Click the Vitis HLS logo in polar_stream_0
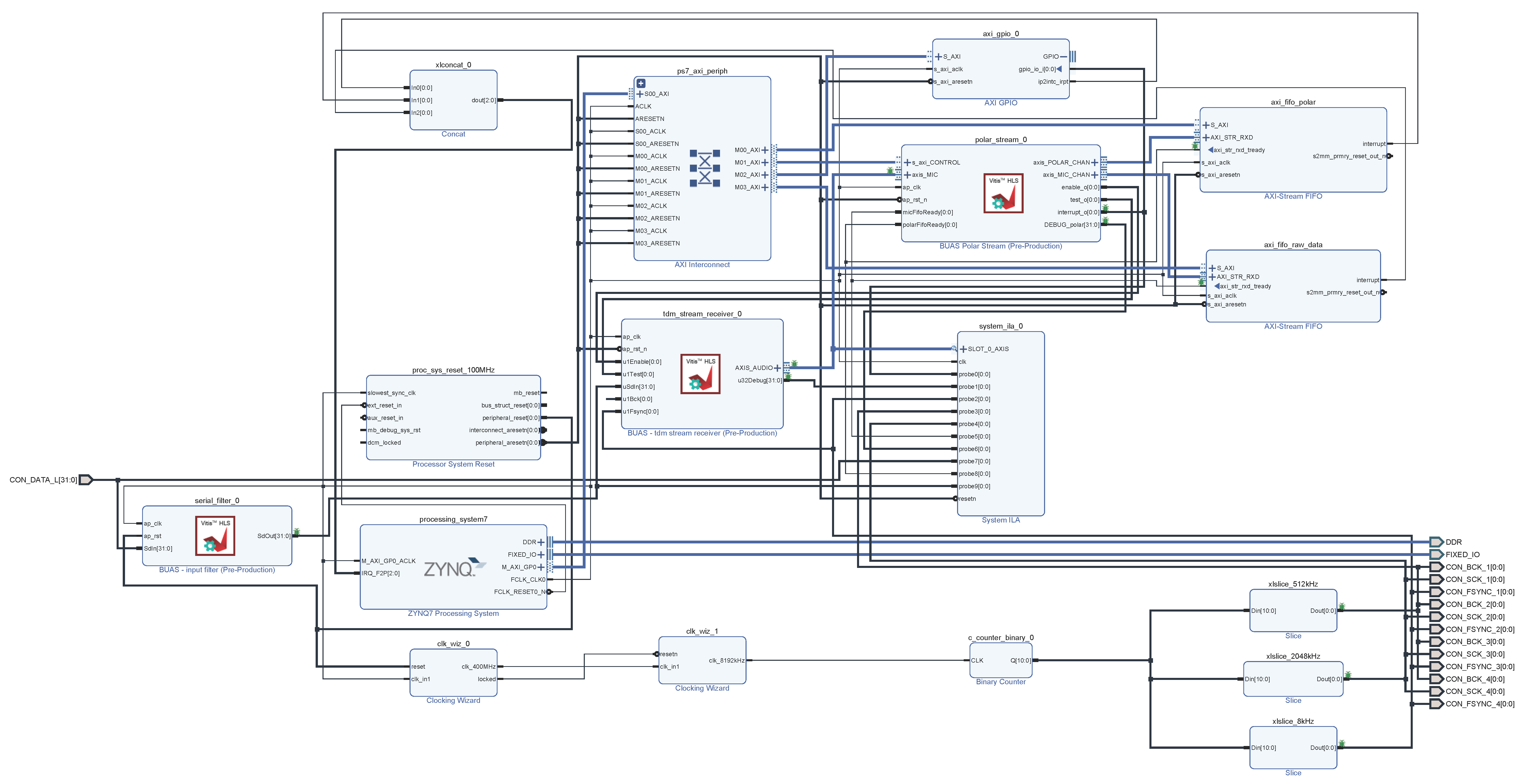The height and width of the screenshot is (784, 1525). 1003,193
